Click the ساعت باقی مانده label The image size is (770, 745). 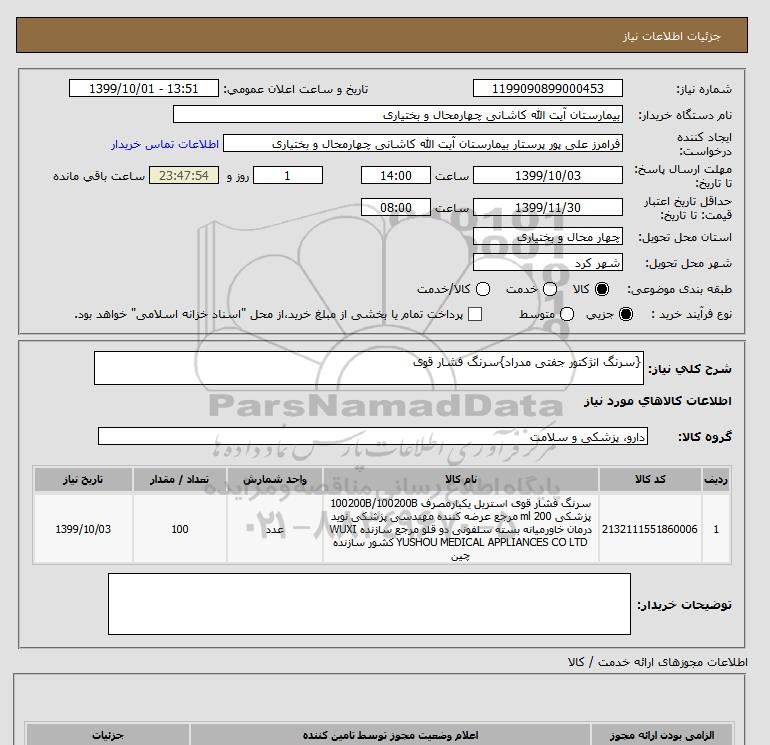[99, 176]
